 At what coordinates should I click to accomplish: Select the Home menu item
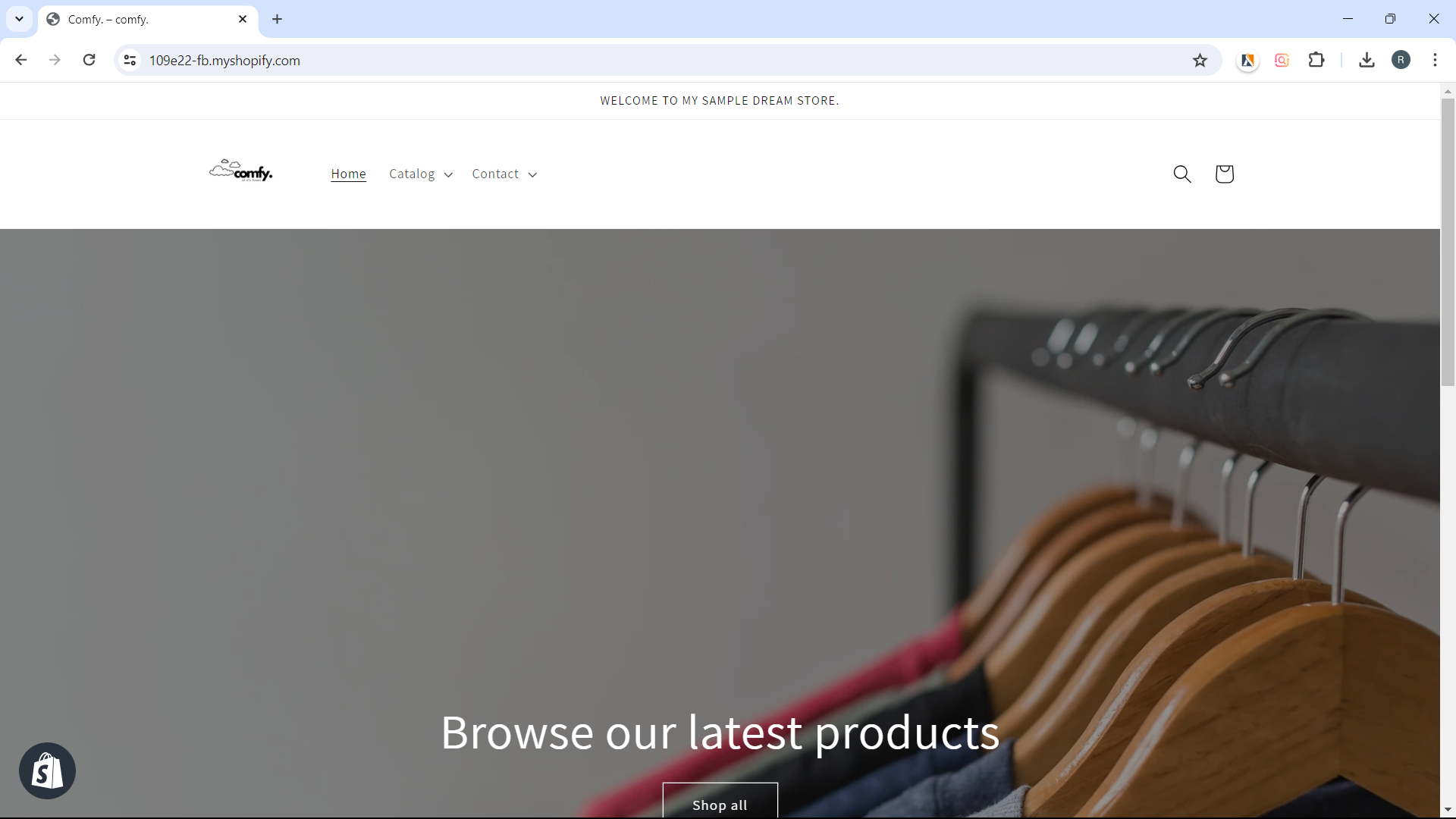(348, 174)
